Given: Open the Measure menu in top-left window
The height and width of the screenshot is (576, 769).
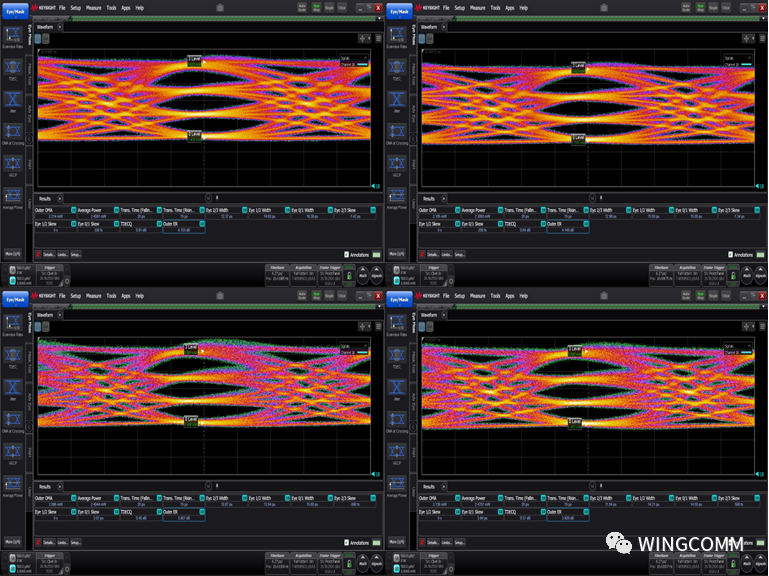Looking at the screenshot, I should point(93,7).
